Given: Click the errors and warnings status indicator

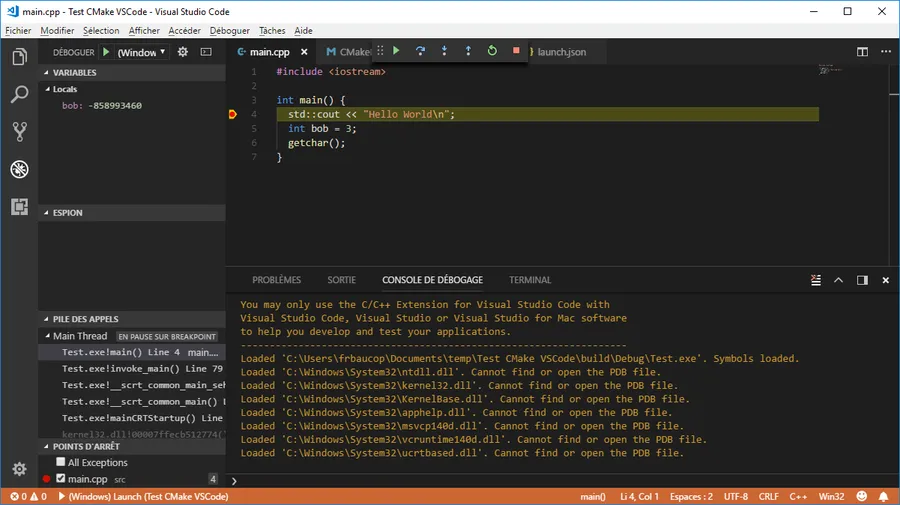Looking at the screenshot, I should pyautogui.click(x=28, y=496).
